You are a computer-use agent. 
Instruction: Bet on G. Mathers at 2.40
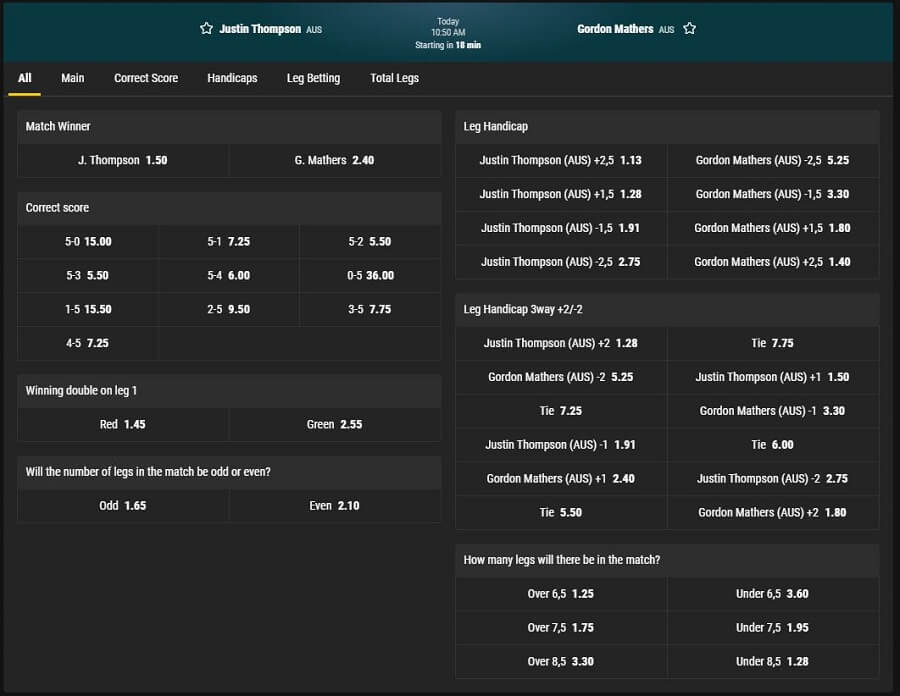[x=335, y=161]
